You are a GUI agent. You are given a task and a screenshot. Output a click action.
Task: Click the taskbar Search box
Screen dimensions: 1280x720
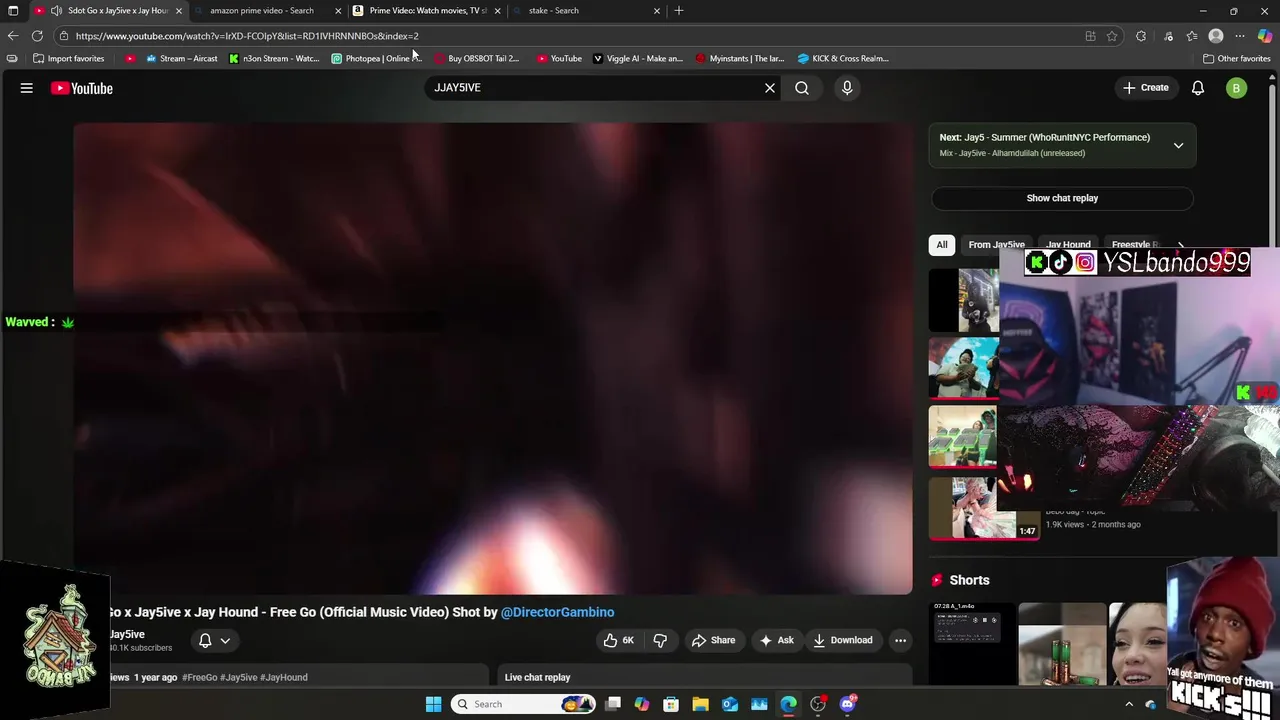click(x=522, y=704)
